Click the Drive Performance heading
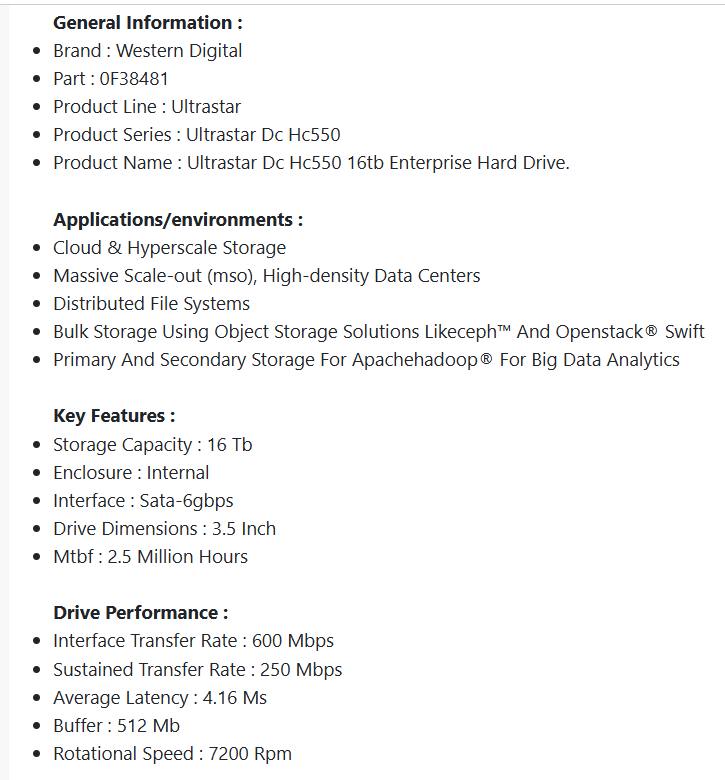The height and width of the screenshot is (780, 725). [140, 612]
